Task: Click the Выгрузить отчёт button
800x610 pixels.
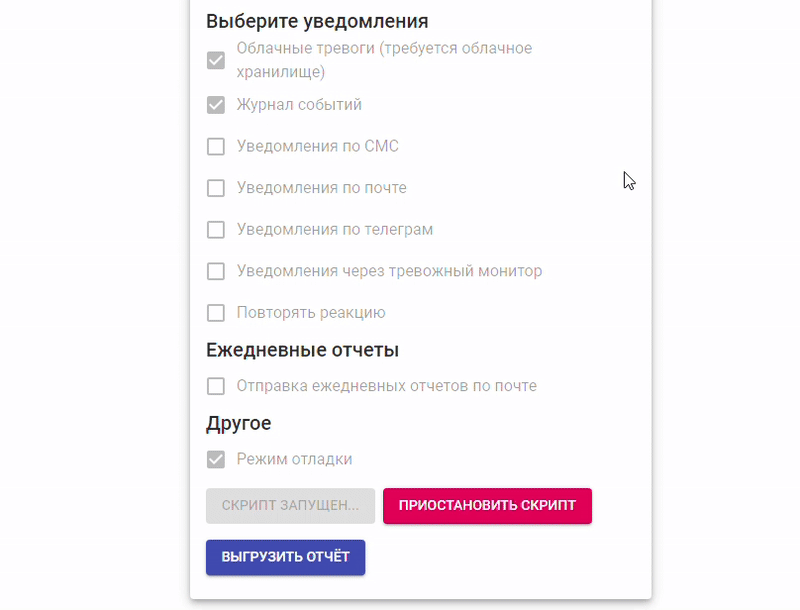Action: pyautogui.click(x=285, y=557)
